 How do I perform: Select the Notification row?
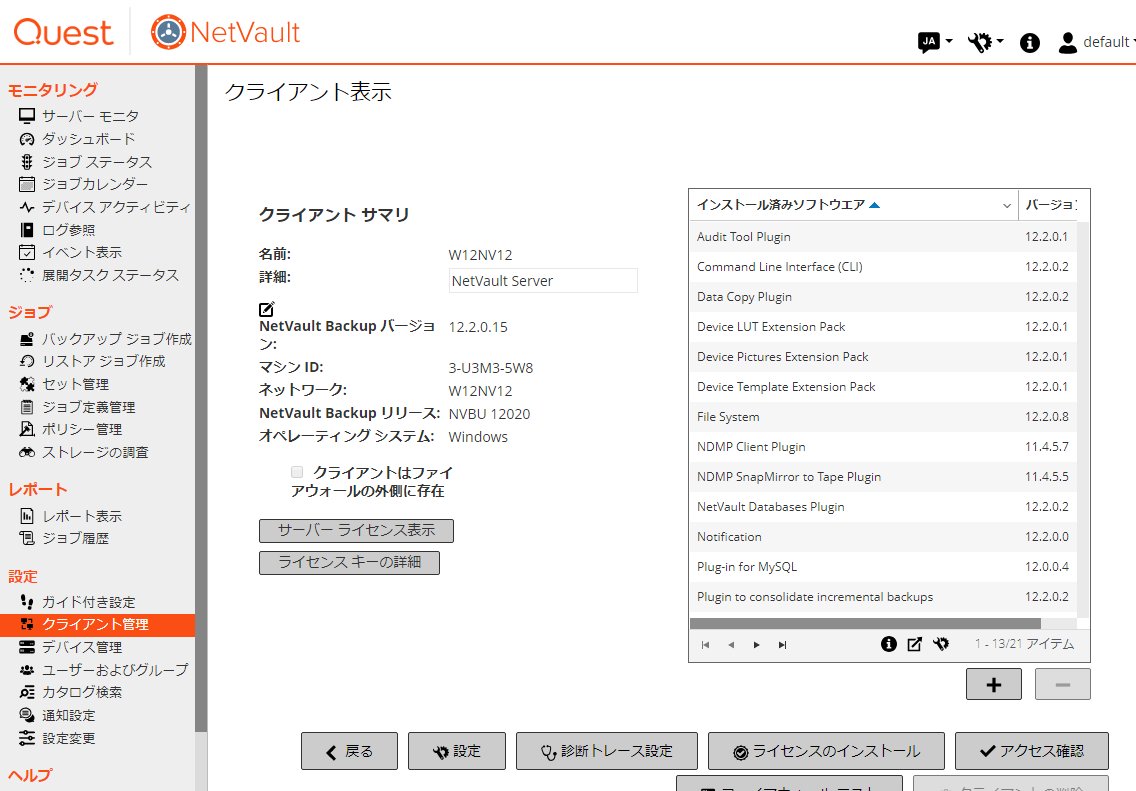pos(882,537)
